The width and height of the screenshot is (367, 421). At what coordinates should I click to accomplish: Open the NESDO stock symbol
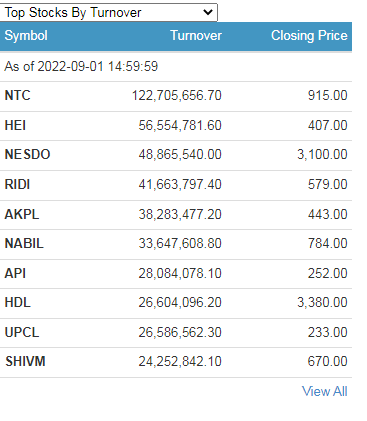pyautogui.click(x=27, y=154)
